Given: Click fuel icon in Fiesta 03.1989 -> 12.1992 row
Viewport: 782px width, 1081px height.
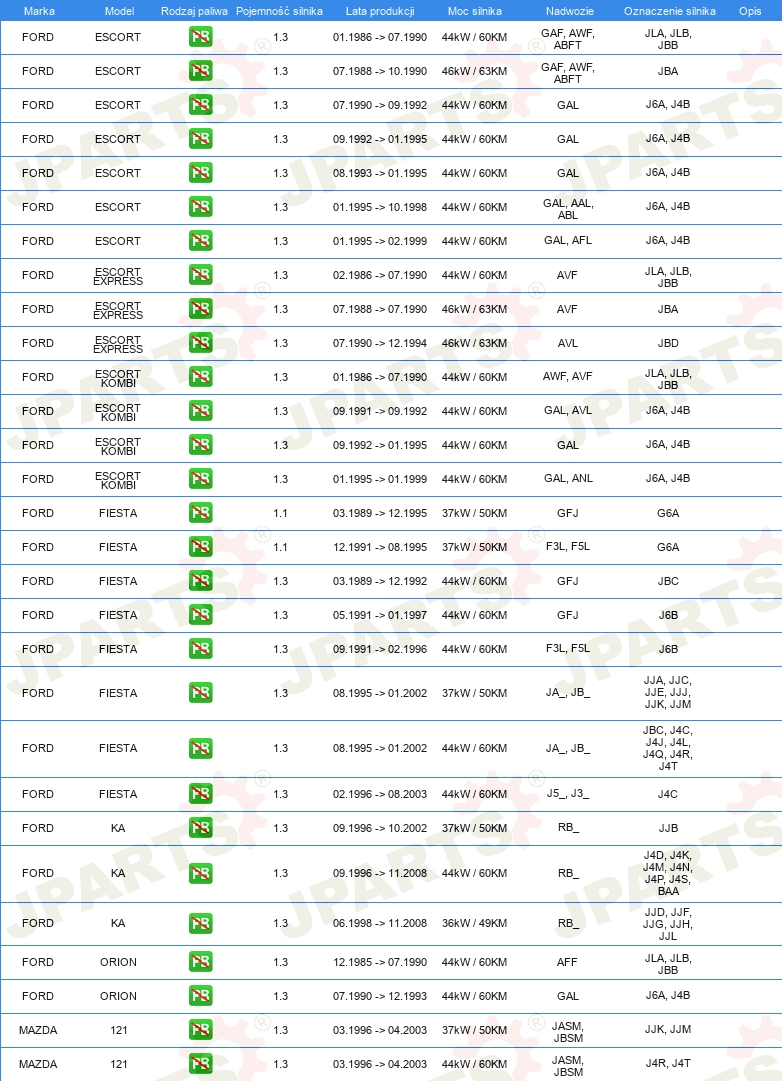Looking at the screenshot, I should [x=201, y=580].
